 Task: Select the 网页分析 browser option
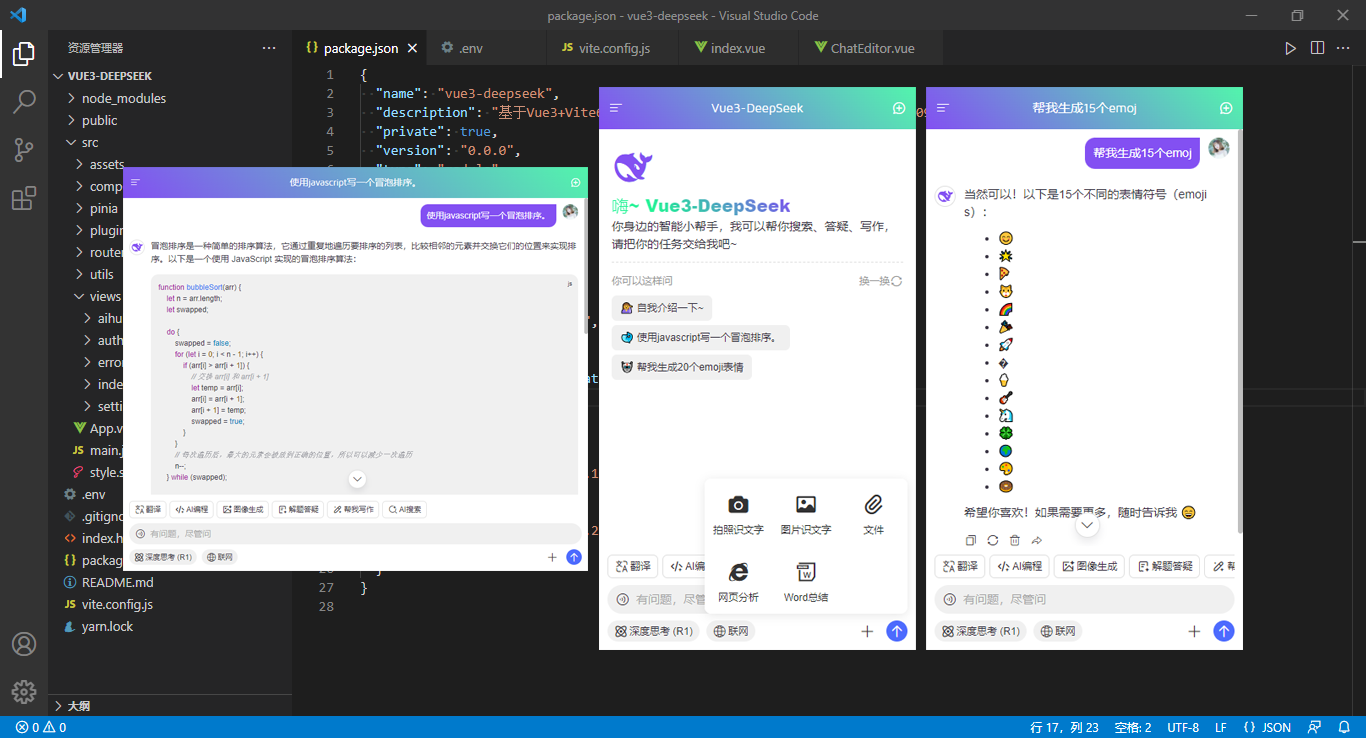pos(738,582)
